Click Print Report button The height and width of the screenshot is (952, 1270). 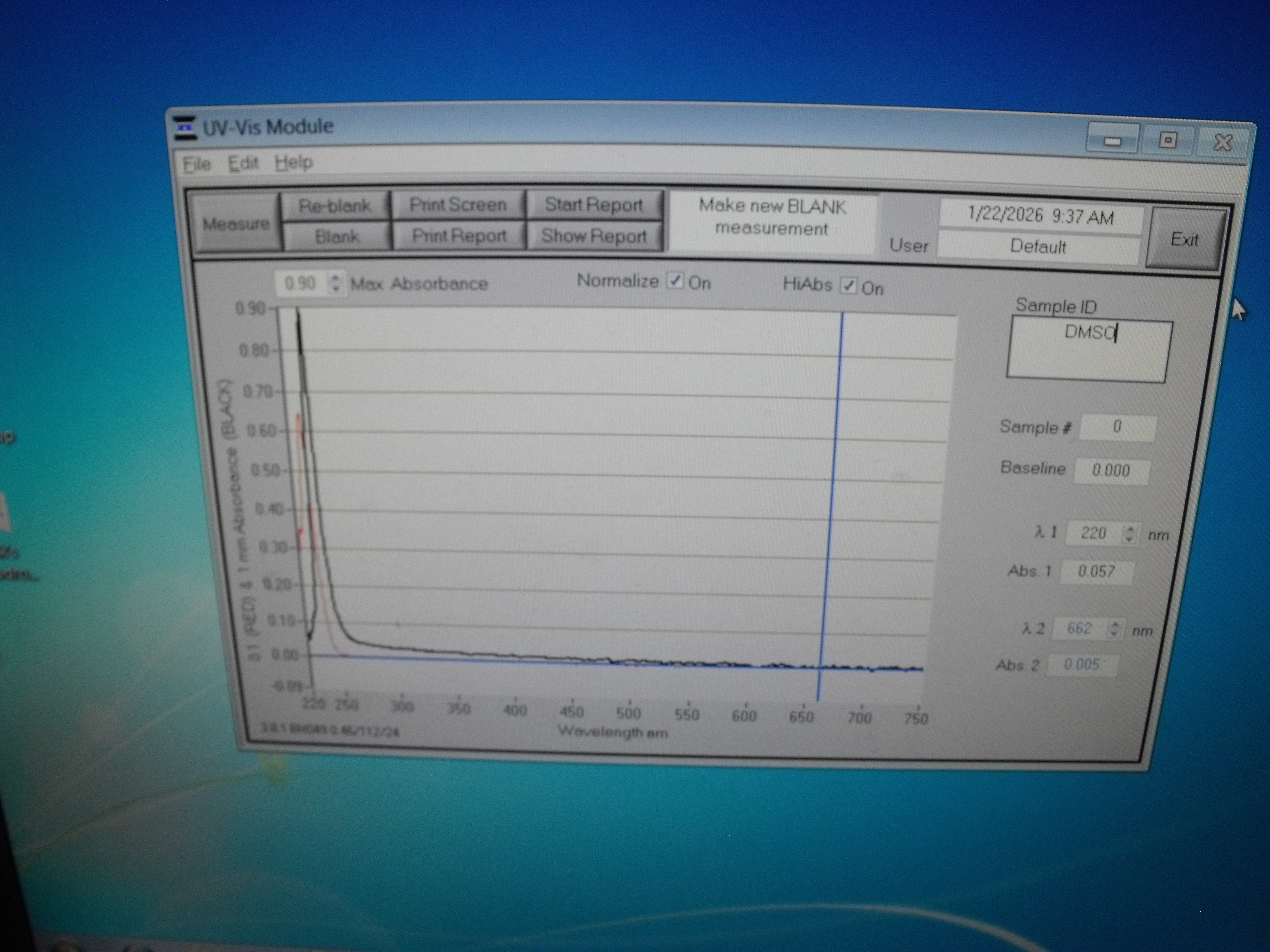[459, 236]
